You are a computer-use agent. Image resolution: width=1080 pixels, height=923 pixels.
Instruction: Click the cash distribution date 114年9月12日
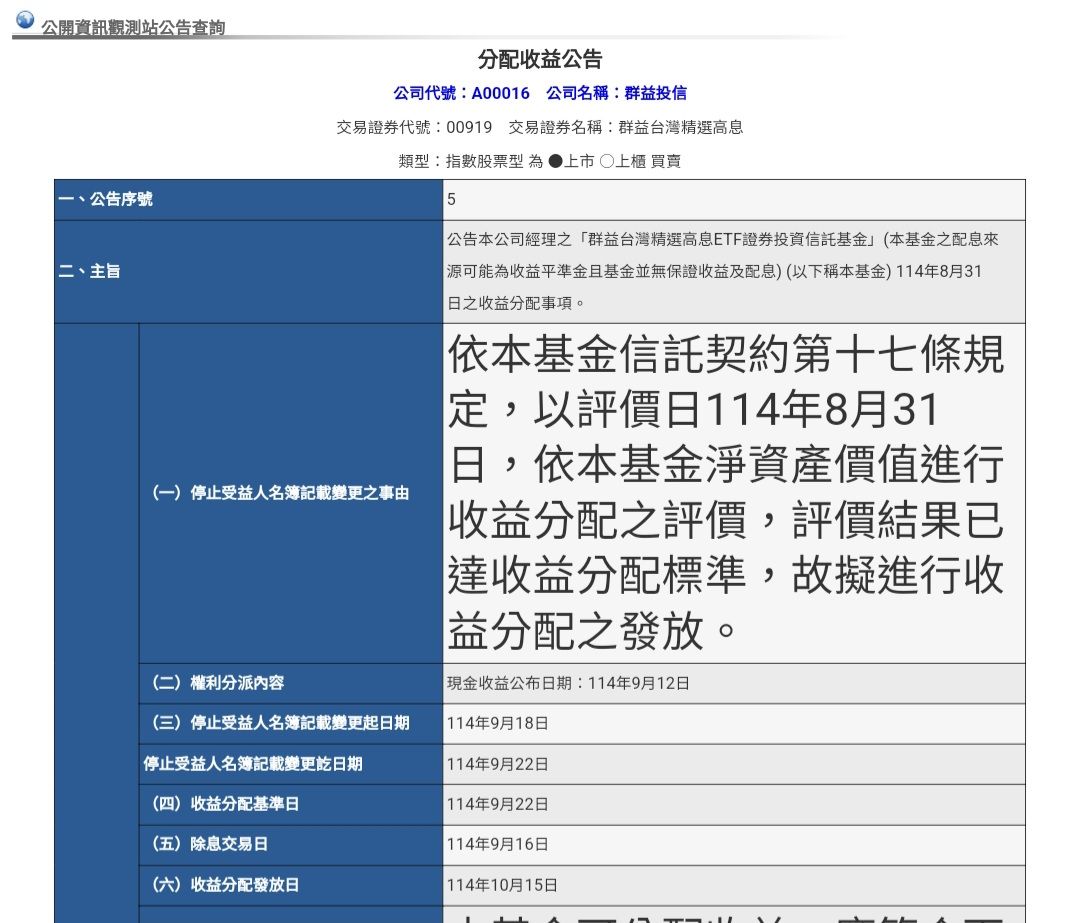(x=638, y=683)
